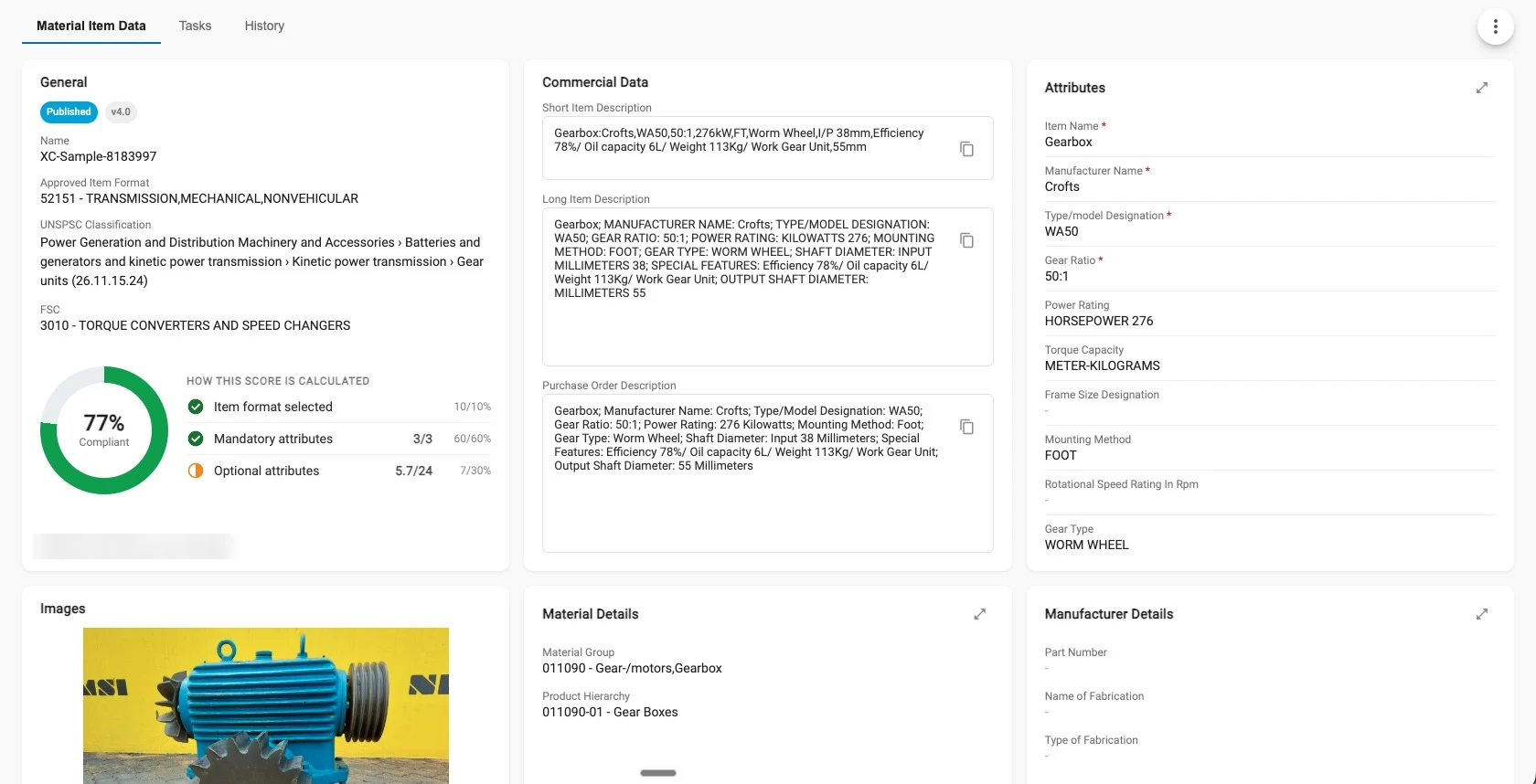Copy the Purchase Order Description text
Image resolution: width=1536 pixels, height=784 pixels.
966,427
